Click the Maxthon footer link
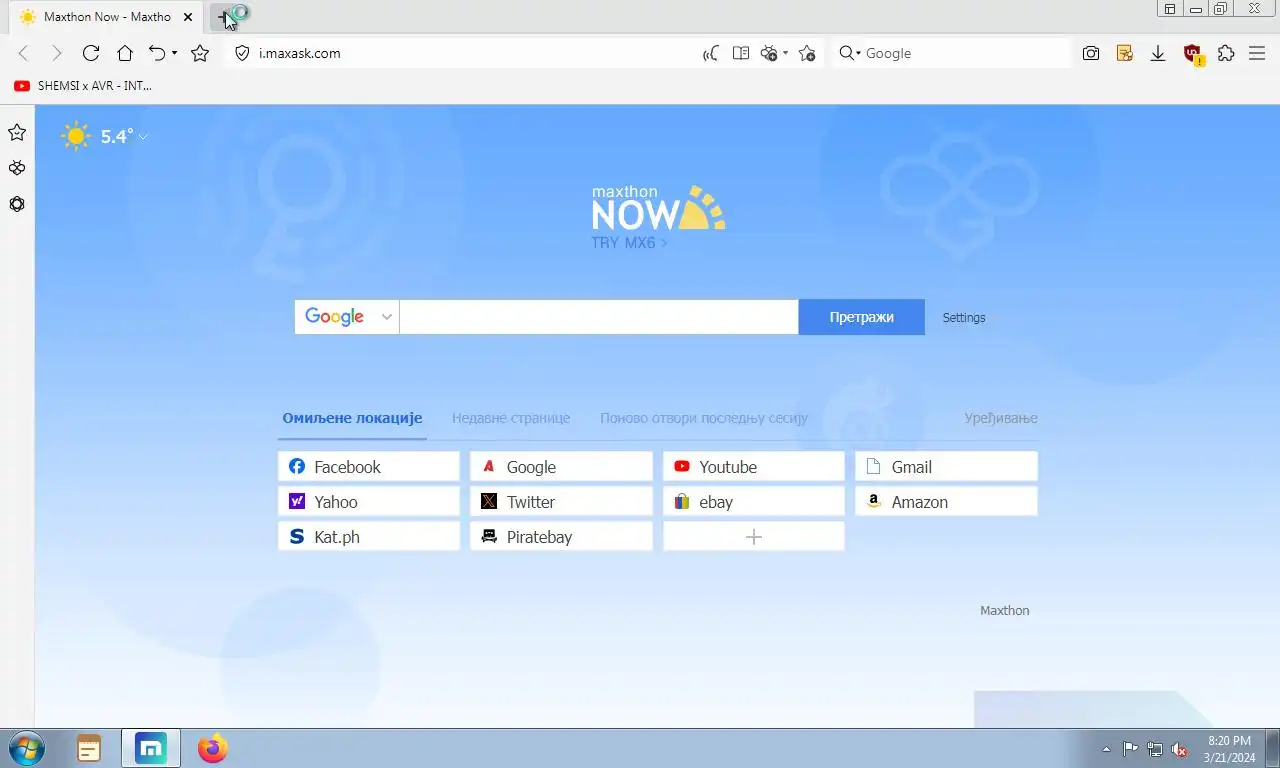Image resolution: width=1280 pixels, height=768 pixels. coord(1004,610)
